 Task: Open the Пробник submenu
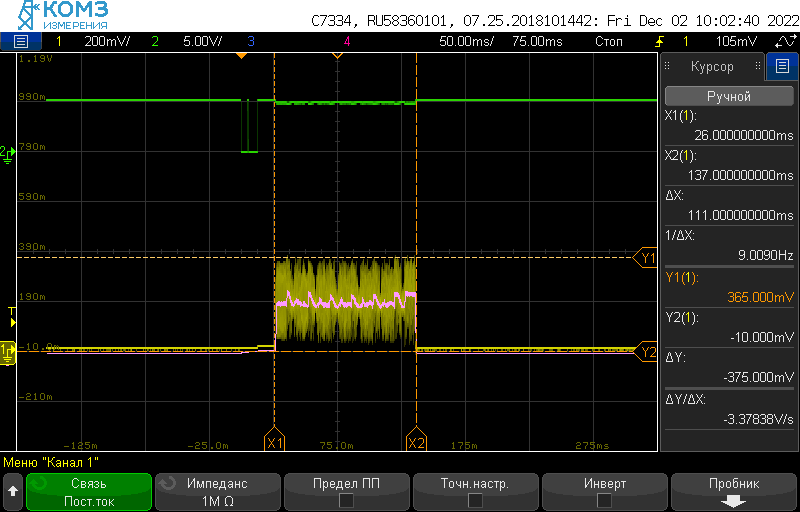point(734,492)
